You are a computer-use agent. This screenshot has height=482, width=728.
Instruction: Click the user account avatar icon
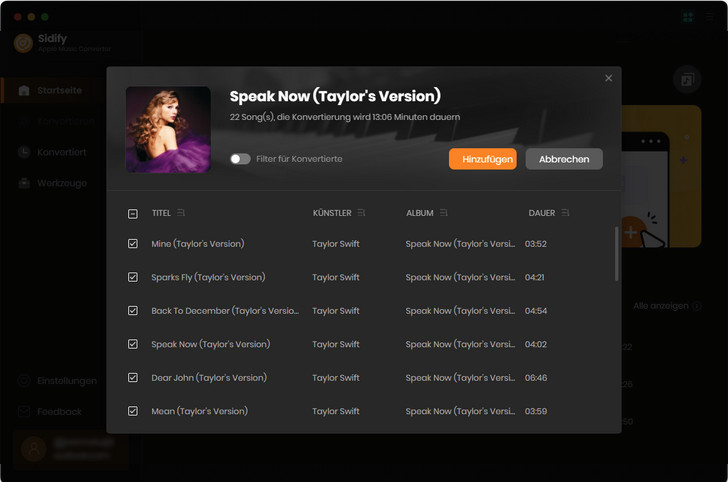click(x=34, y=449)
